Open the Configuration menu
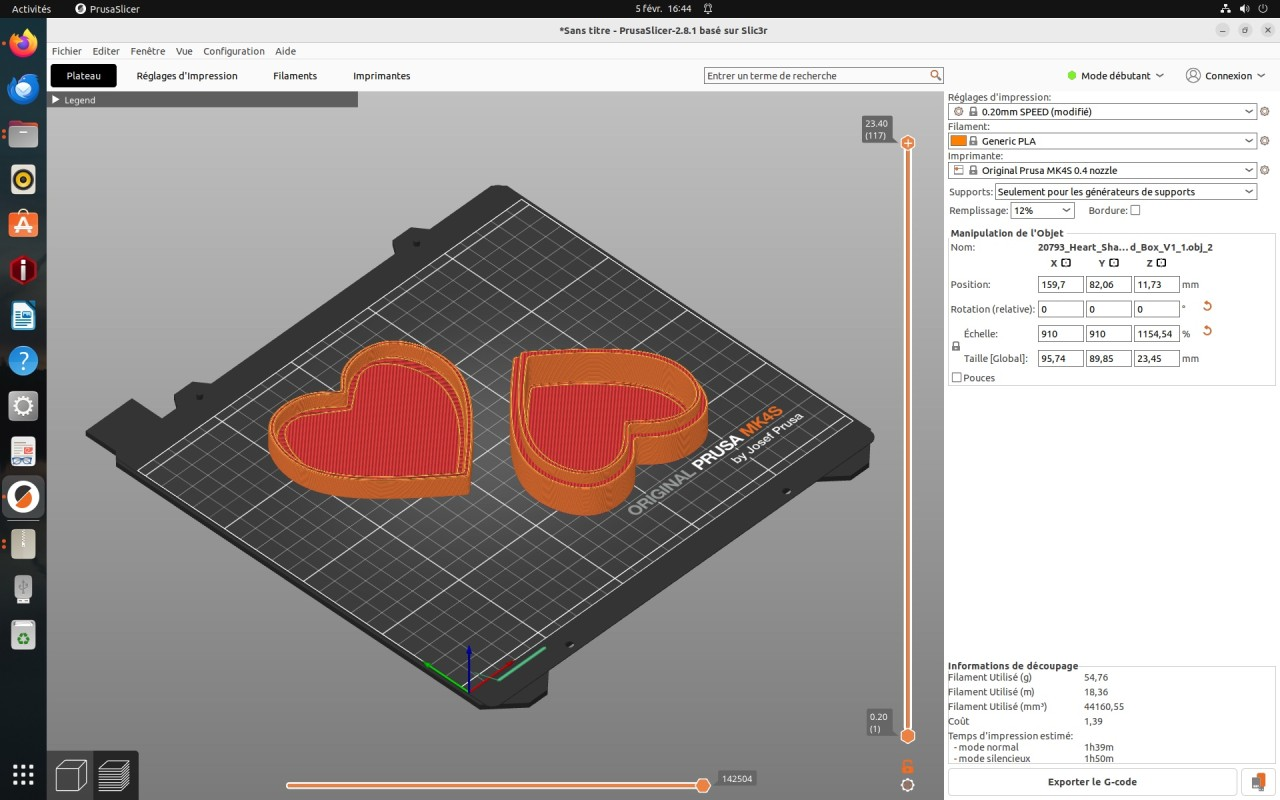The height and width of the screenshot is (800, 1280). coord(233,51)
